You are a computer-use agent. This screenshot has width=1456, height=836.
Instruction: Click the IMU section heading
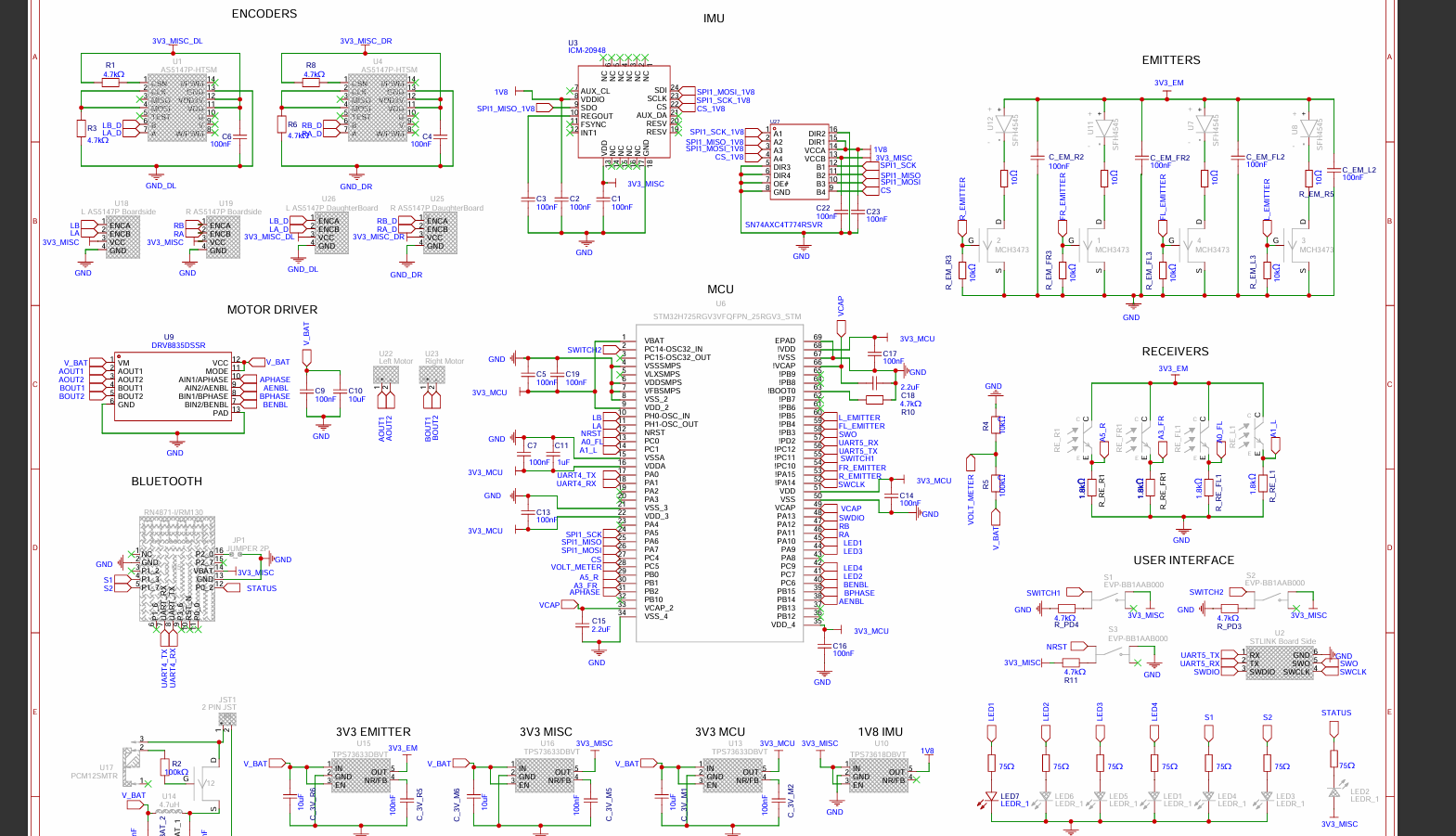point(714,19)
